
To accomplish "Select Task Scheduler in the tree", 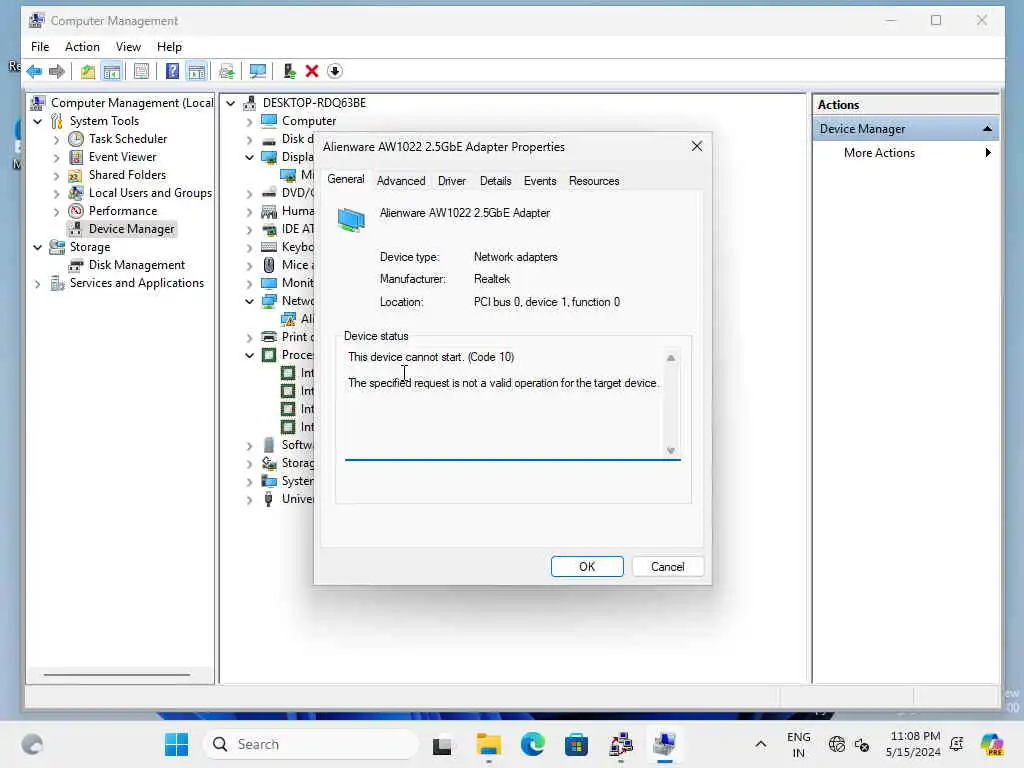I will 128,138.
